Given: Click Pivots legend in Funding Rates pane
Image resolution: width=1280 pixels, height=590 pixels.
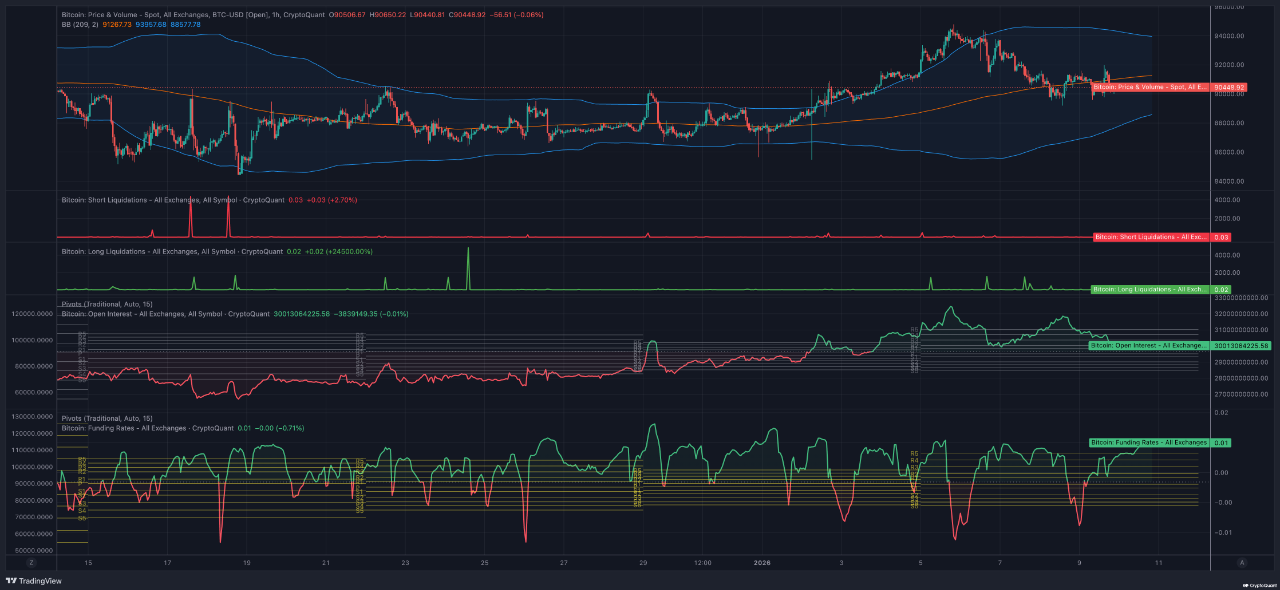Looking at the screenshot, I should pos(100,418).
